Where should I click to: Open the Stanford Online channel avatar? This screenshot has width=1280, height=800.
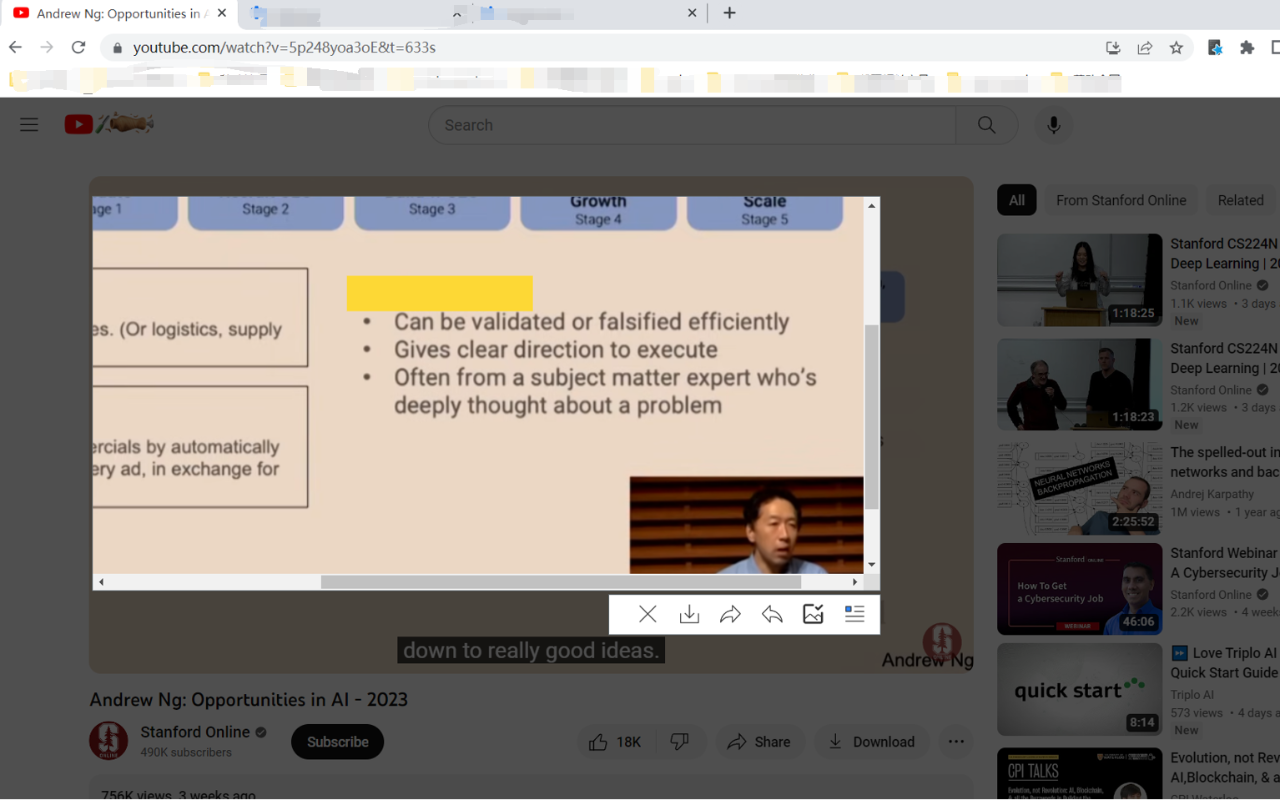pyautogui.click(x=109, y=741)
